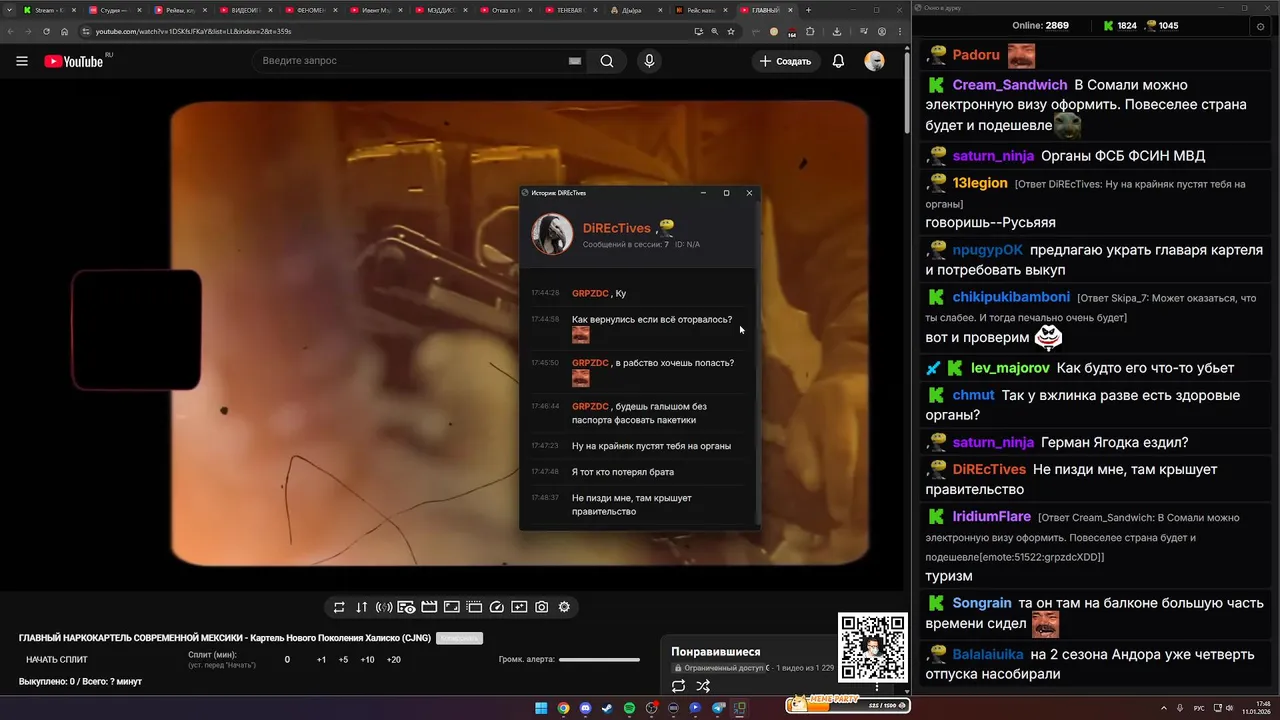Open the gear settings icon in player toolbar
The width and height of the screenshot is (1280, 720).
point(564,607)
